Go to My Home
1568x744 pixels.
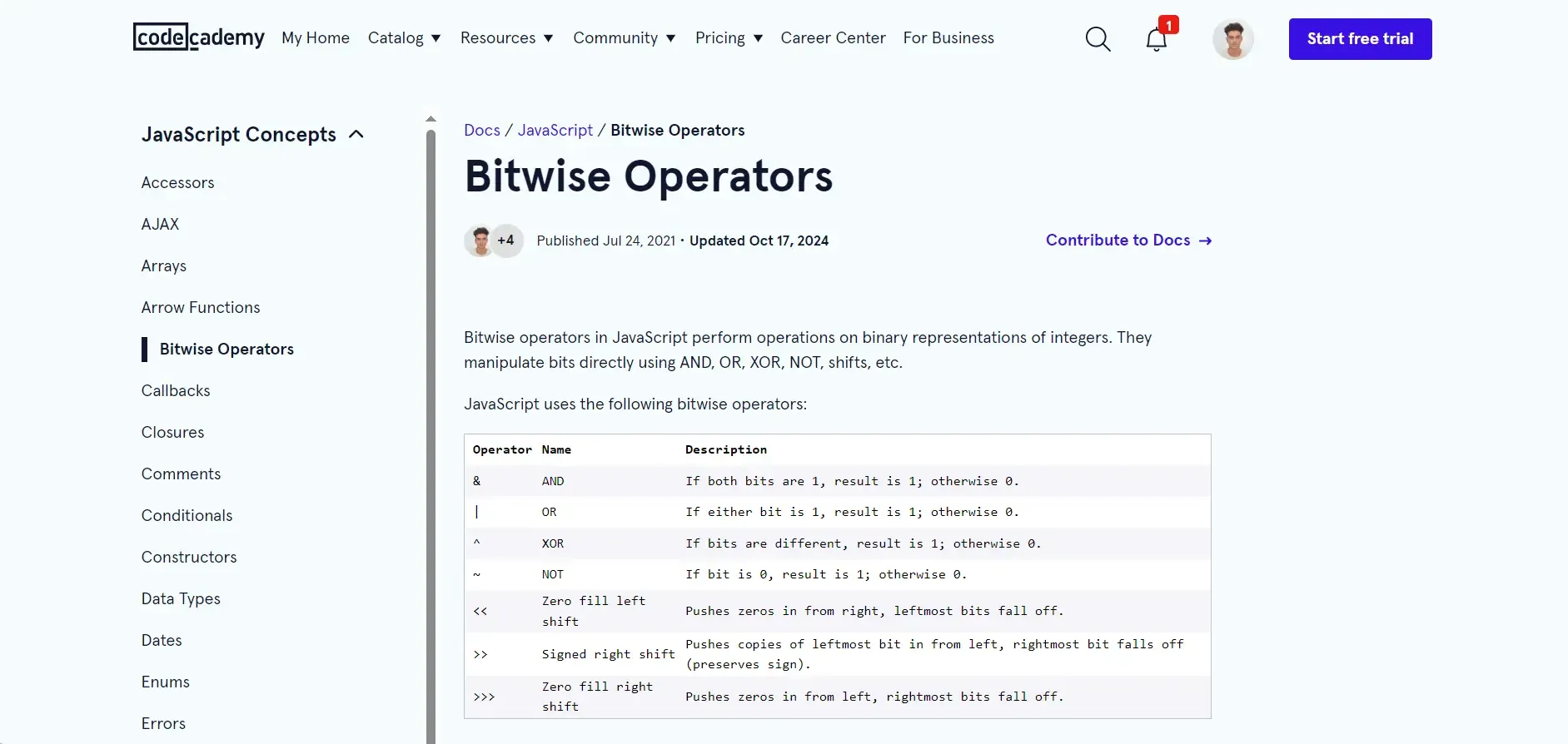coord(316,38)
